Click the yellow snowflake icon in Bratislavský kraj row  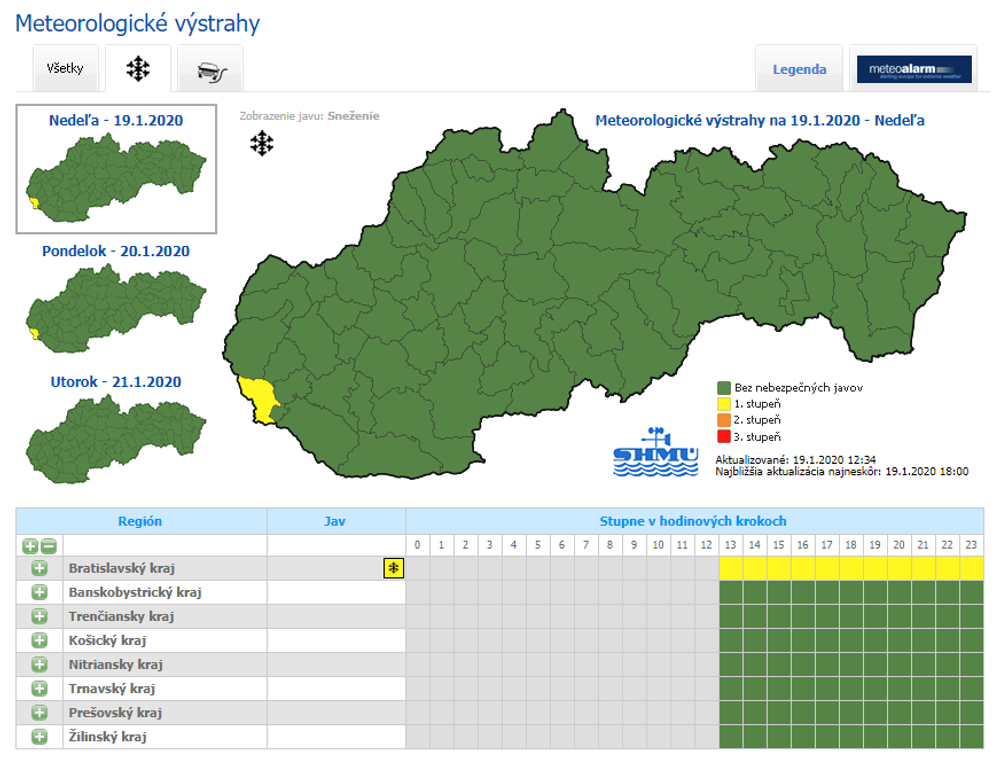click(394, 568)
